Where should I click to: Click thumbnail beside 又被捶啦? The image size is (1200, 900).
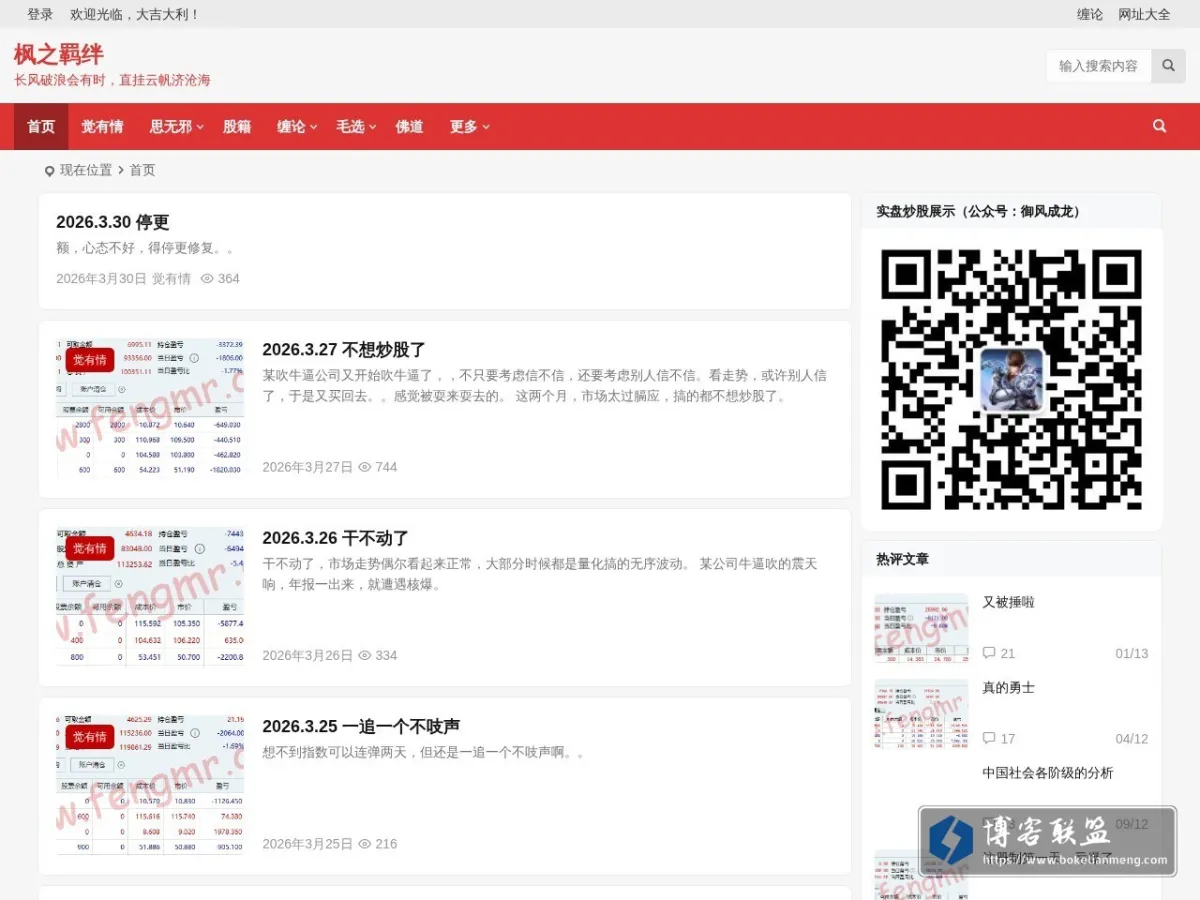921,628
